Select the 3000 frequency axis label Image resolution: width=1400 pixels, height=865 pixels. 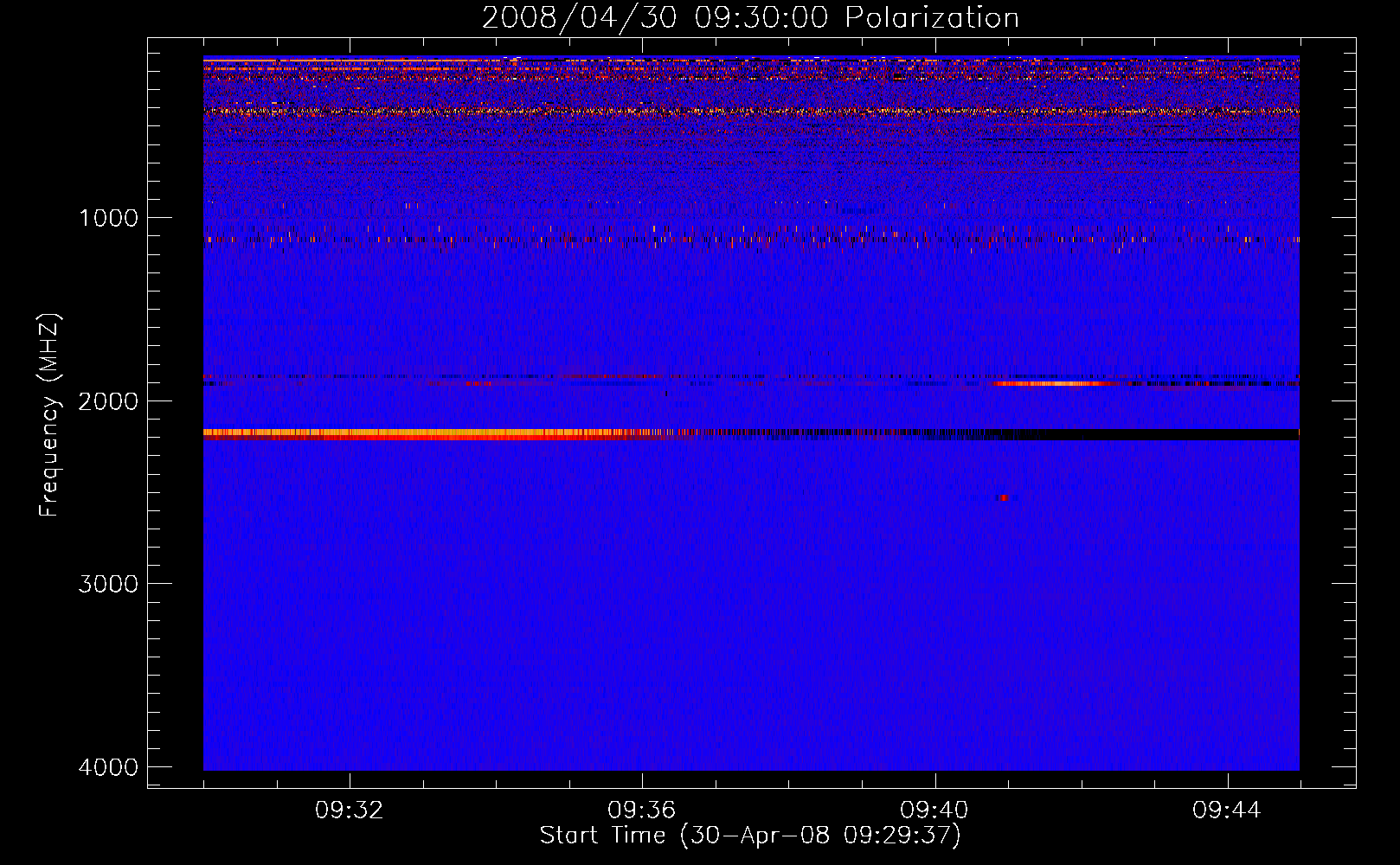click(x=108, y=584)
